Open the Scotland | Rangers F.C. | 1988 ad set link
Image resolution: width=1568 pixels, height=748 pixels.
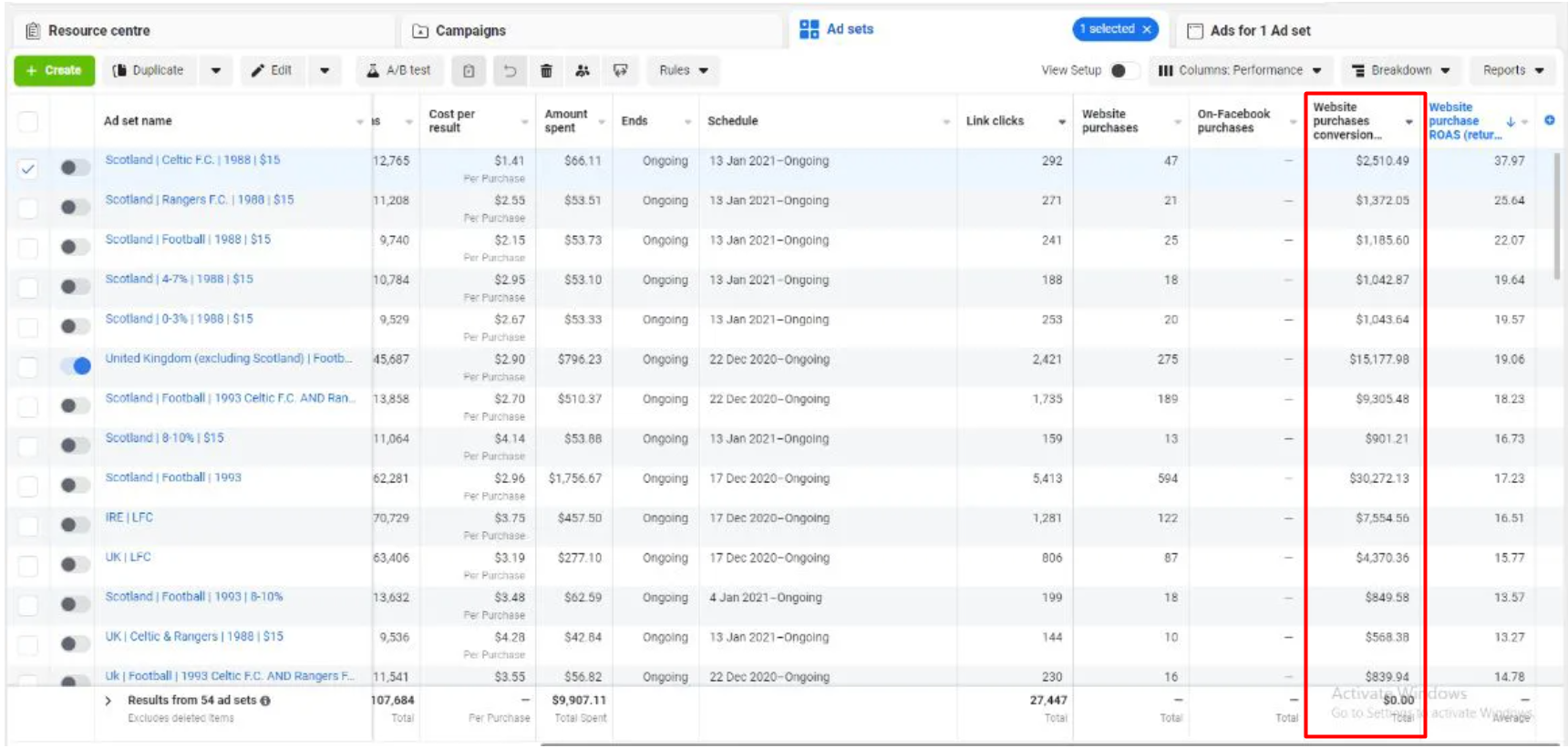pos(199,200)
